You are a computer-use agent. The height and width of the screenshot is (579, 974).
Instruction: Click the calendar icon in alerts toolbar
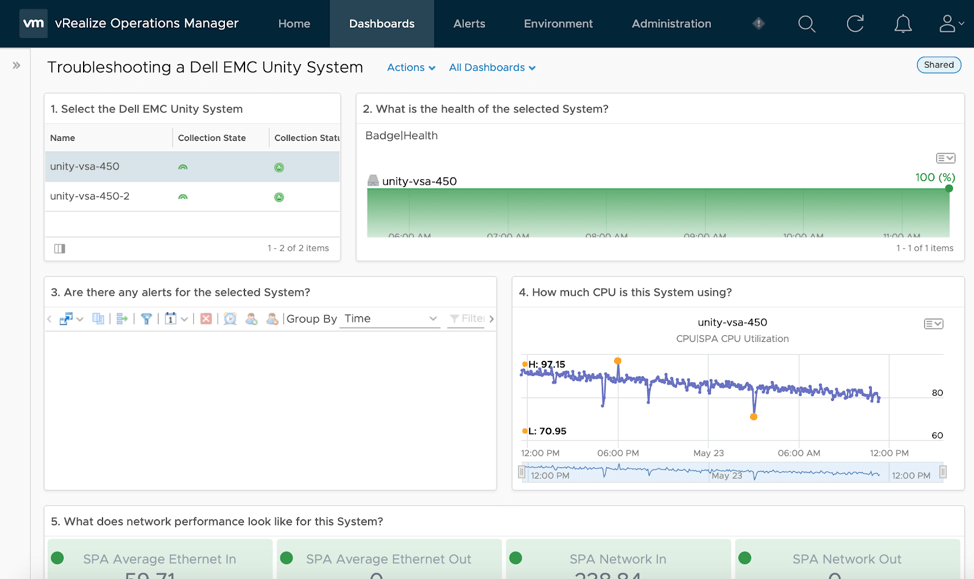[x=170, y=319]
